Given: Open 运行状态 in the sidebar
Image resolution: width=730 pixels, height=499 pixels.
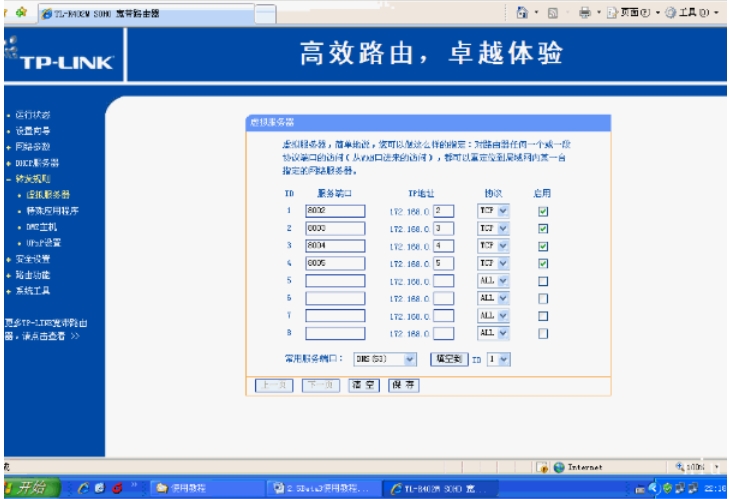Looking at the screenshot, I should coord(33,115).
